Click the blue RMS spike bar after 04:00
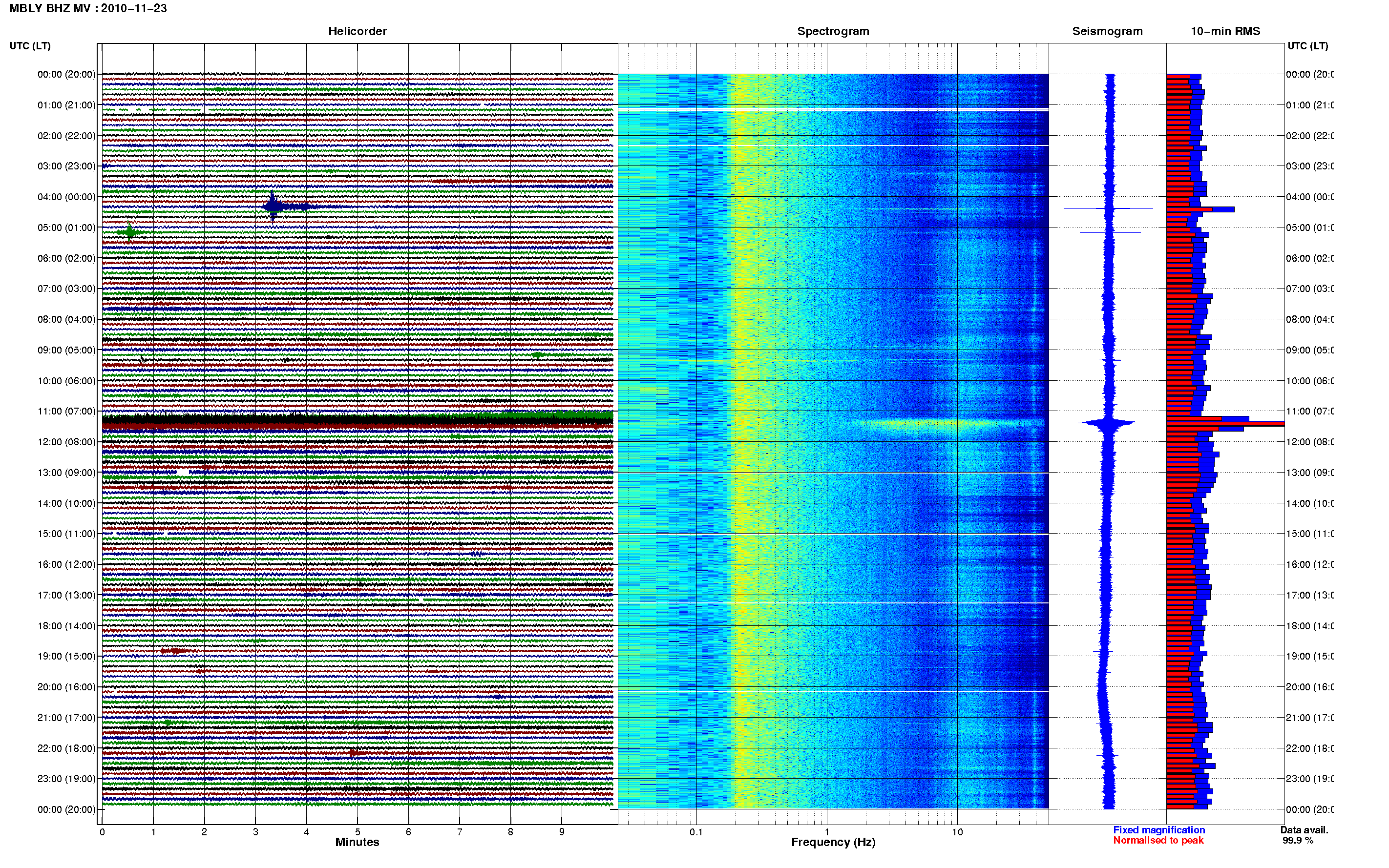This screenshot has width=1389, height=868. [x=1200, y=209]
